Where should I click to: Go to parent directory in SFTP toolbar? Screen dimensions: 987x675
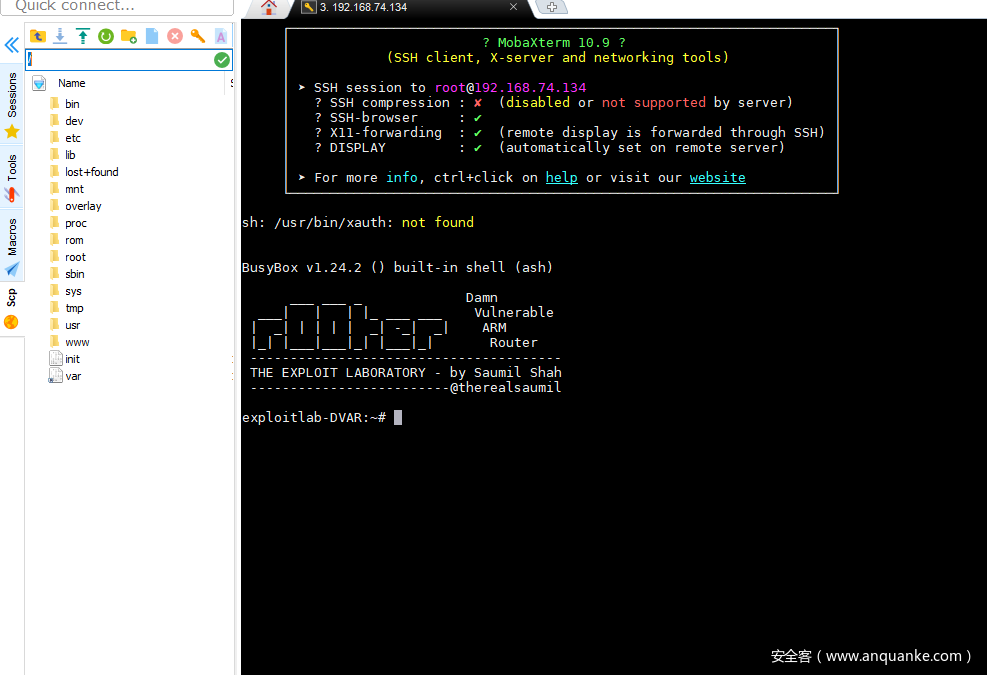click(38, 36)
